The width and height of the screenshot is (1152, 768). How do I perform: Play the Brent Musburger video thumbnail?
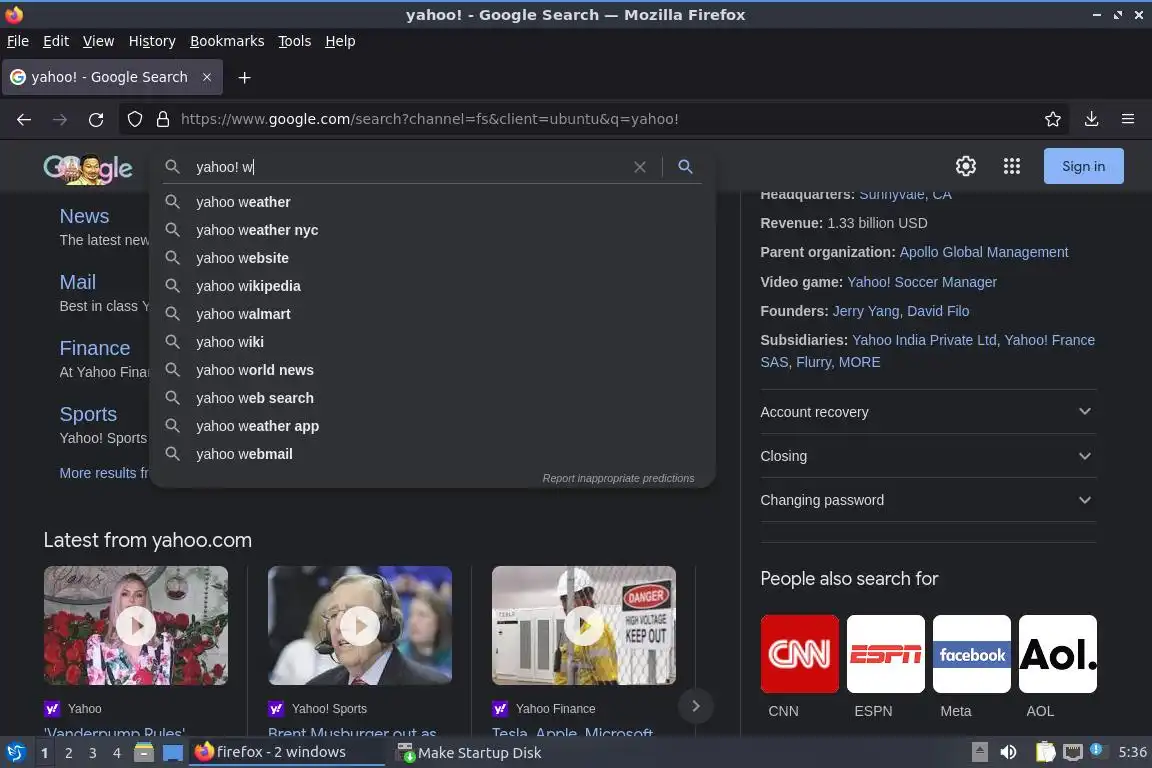tap(360, 625)
